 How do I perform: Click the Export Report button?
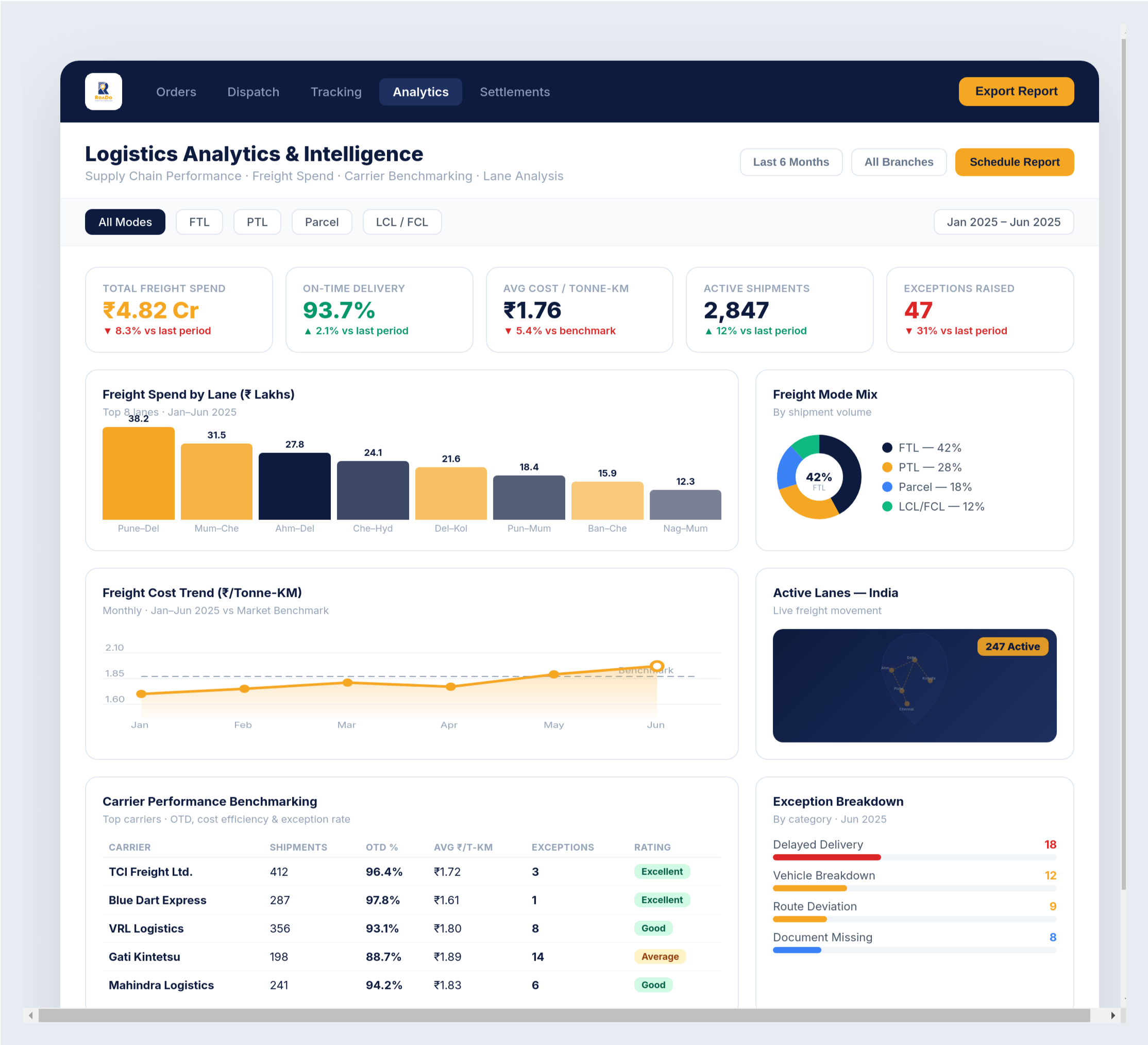(x=1016, y=91)
